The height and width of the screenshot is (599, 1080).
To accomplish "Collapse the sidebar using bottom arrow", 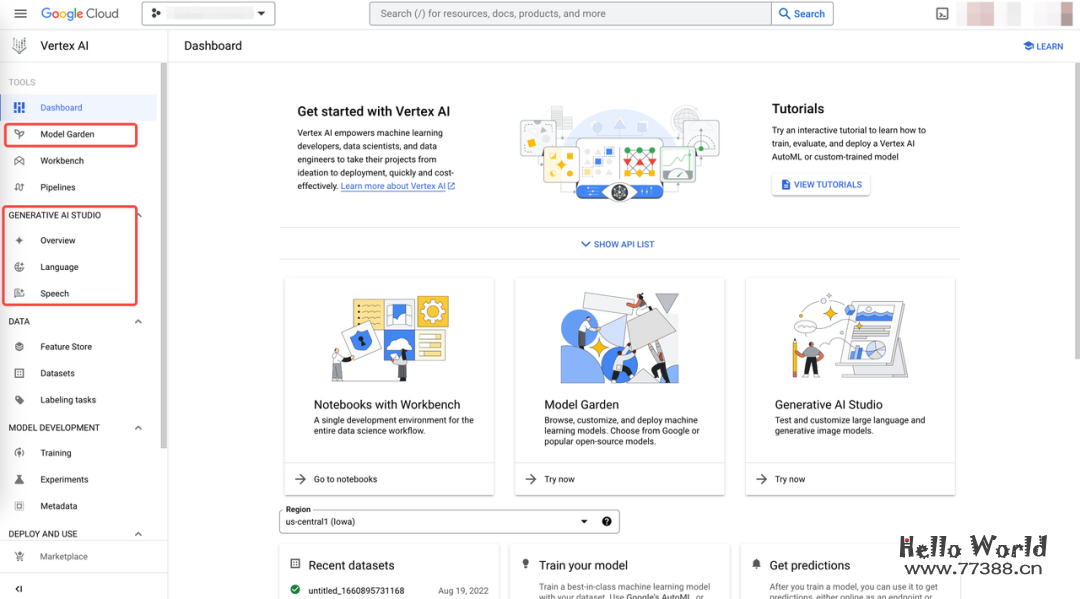I will pyautogui.click(x=19, y=588).
